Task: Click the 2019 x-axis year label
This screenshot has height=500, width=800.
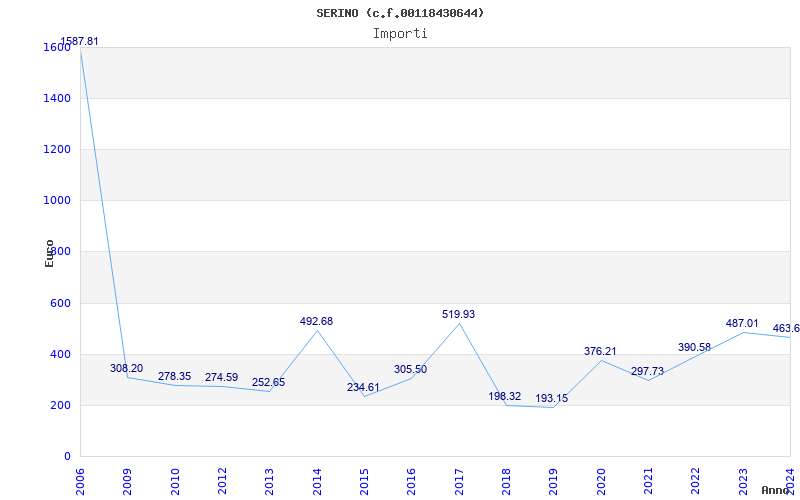Action: 553,480
